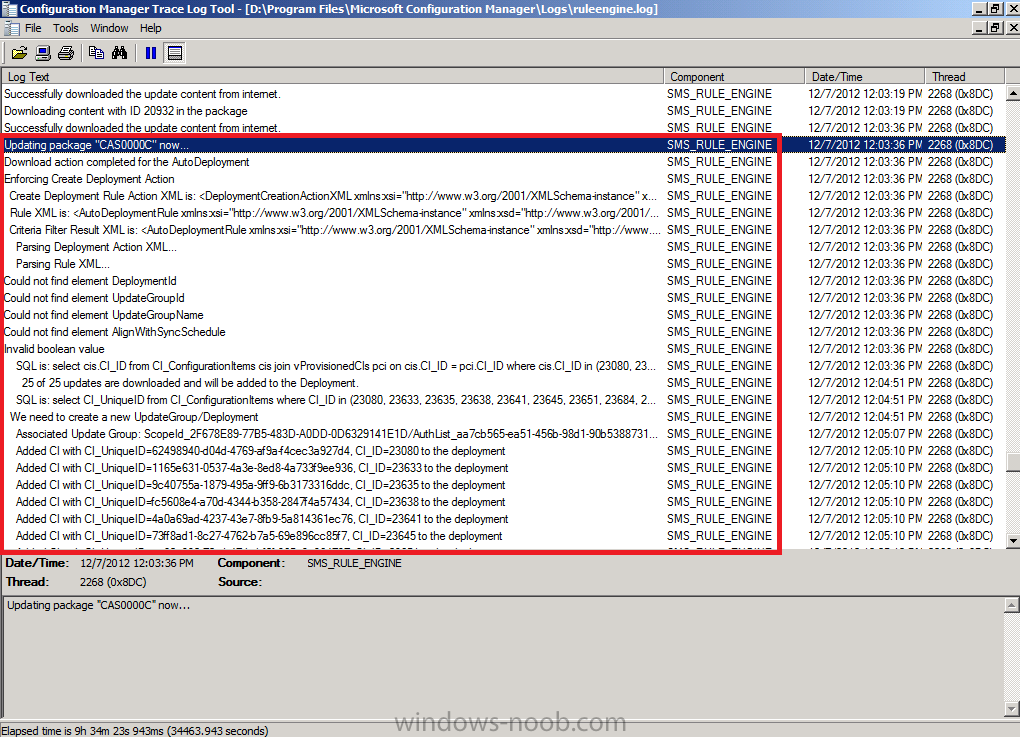Select row 'Parsing Deployment Action XML...'
The height and width of the screenshot is (737, 1020).
coord(503,247)
